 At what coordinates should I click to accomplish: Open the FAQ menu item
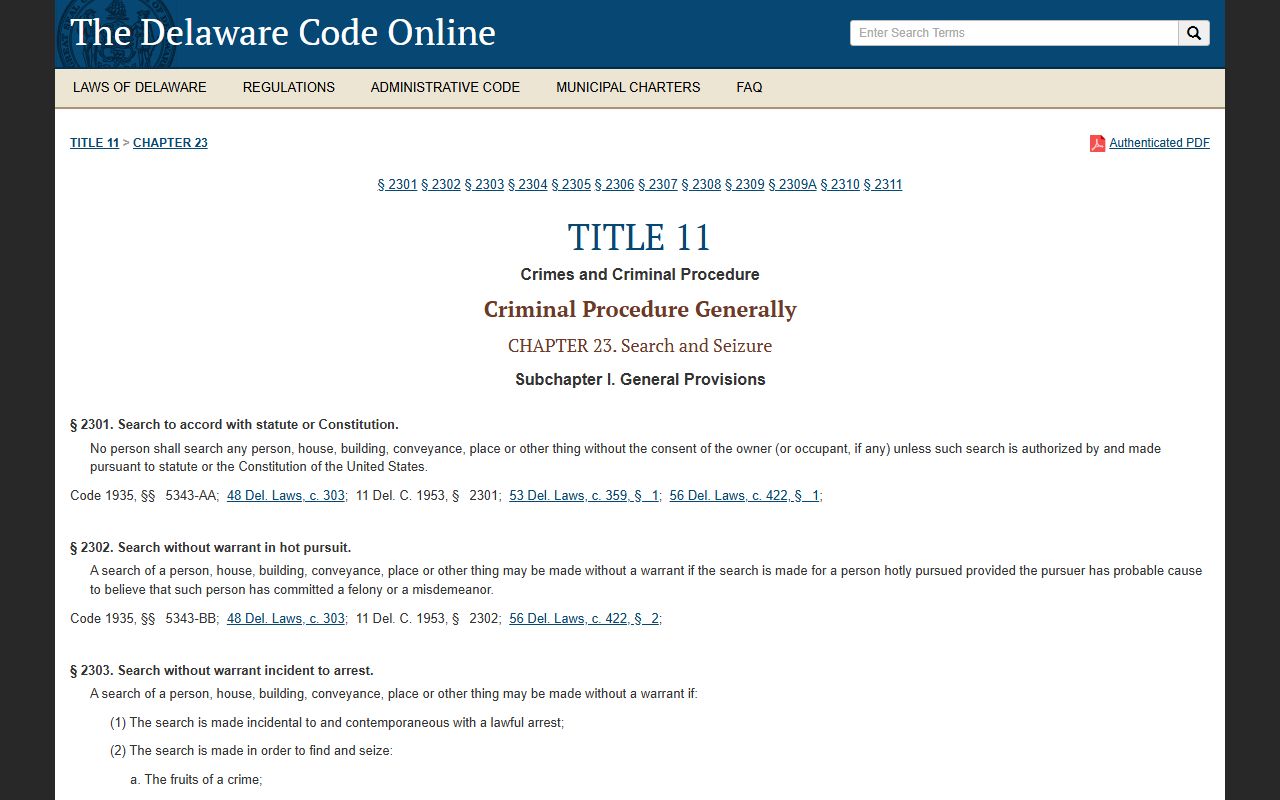pyautogui.click(x=749, y=87)
